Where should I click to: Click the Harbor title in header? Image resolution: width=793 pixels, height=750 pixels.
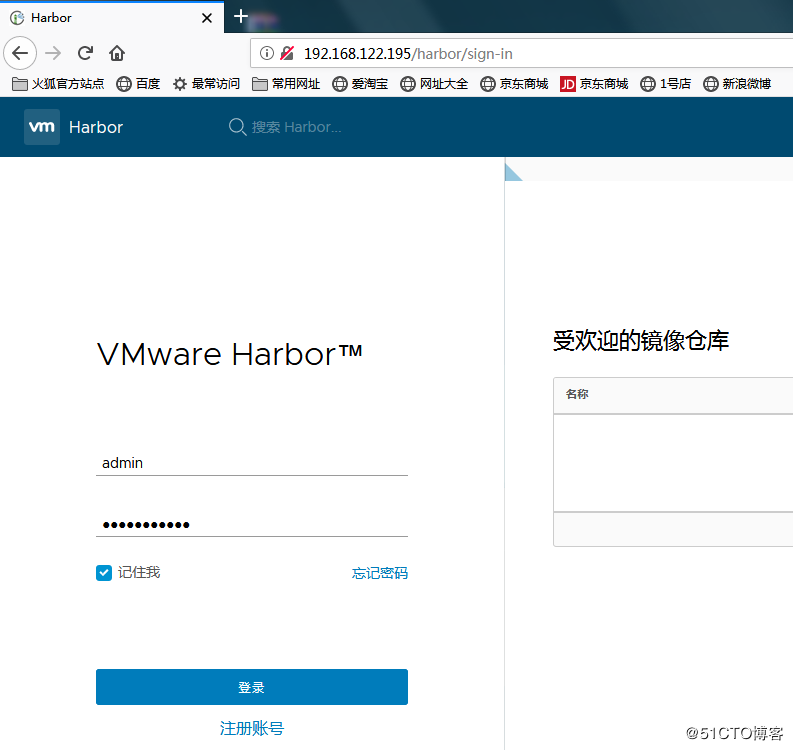coord(96,127)
